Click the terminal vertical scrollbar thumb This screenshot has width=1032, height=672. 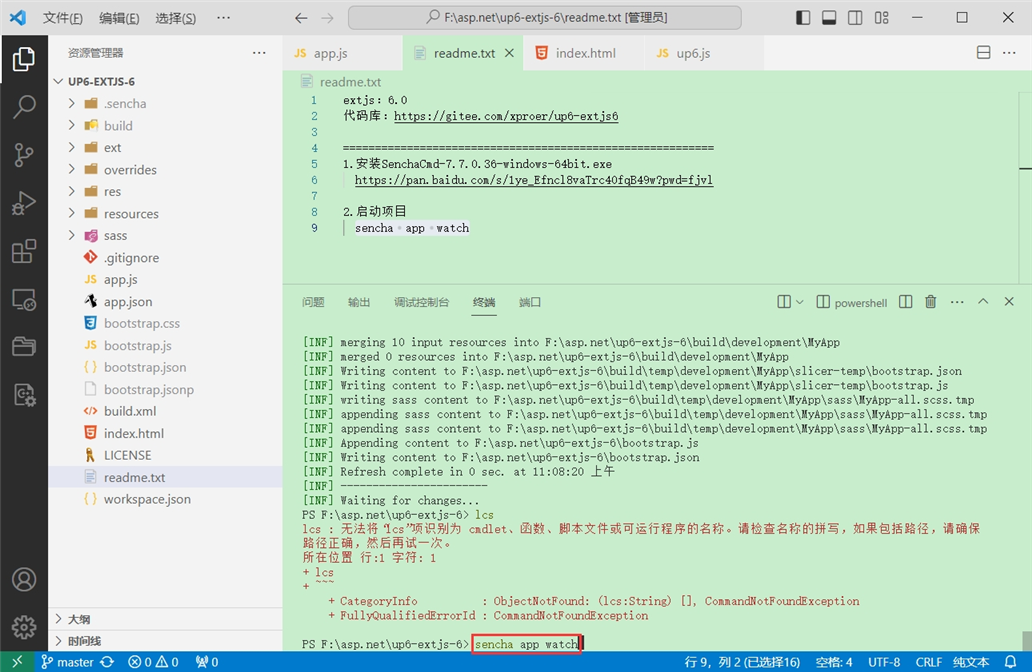[1026, 640]
